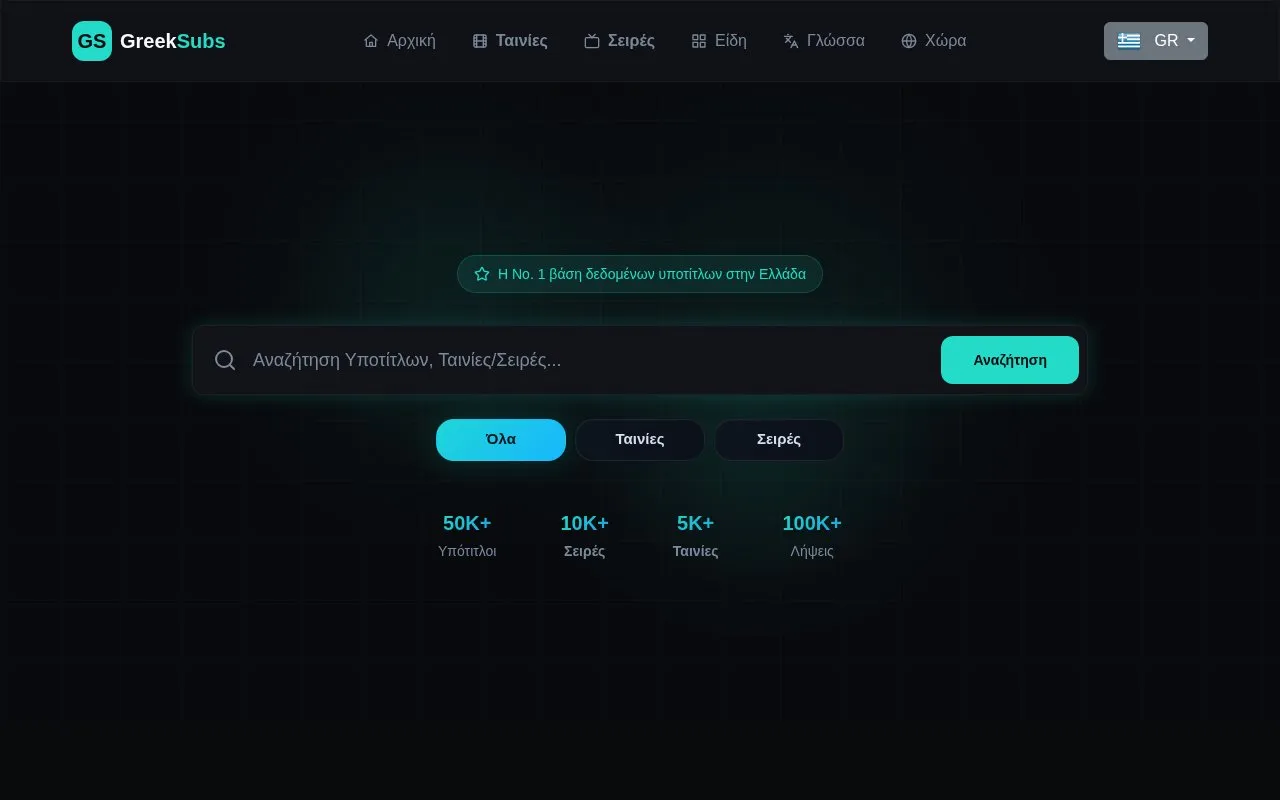Viewport: 1280px width, 800px height.
Task: Click the grid icon beside Είδη
Action: pyautogui.click(x=699, y=41)
